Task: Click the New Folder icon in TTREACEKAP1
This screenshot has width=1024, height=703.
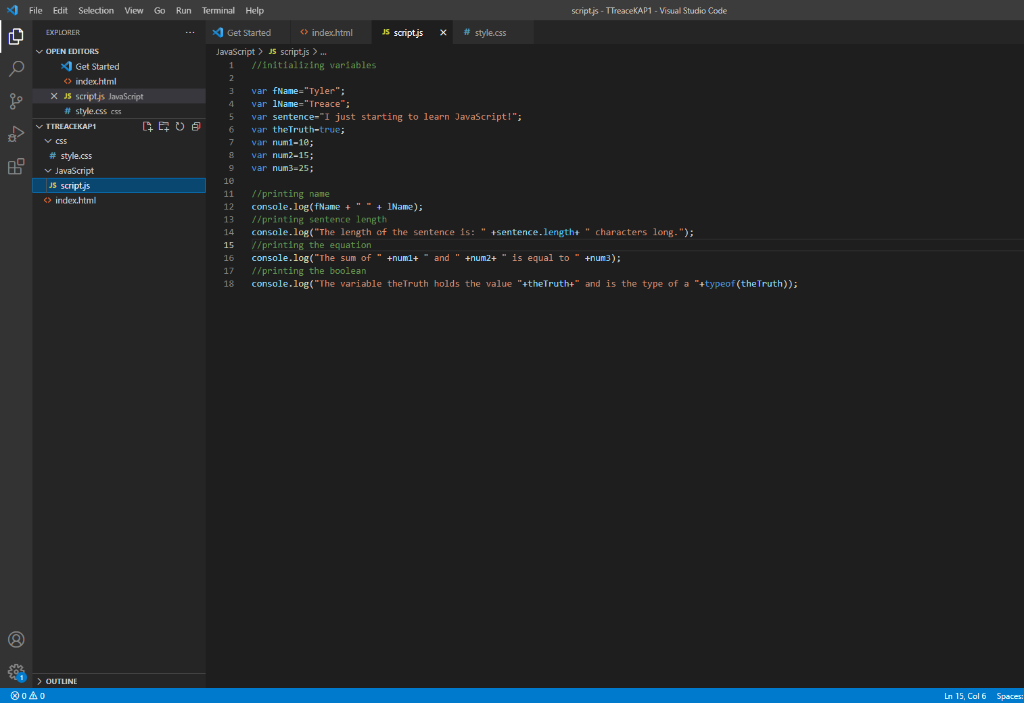Action: point(164,127)
